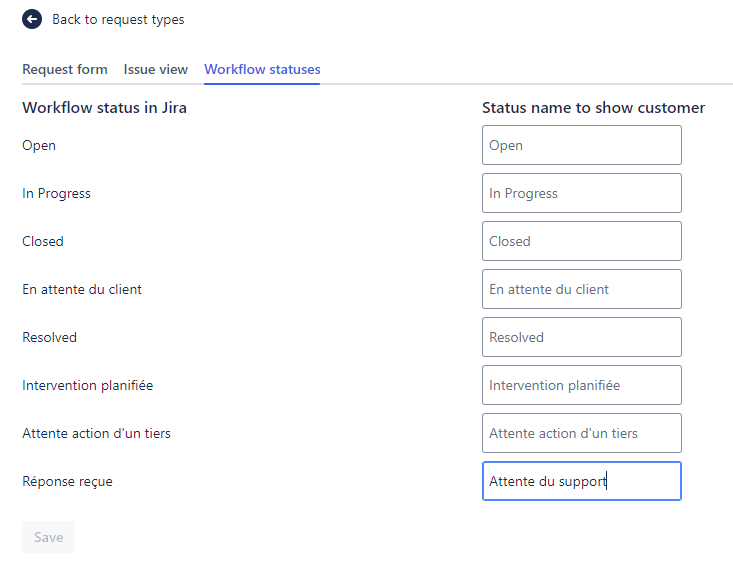Viewport: 733px width, 561px height.
Task: Focus the customer status field for Open
Action: pyautogui.click(x=581, y=145)
